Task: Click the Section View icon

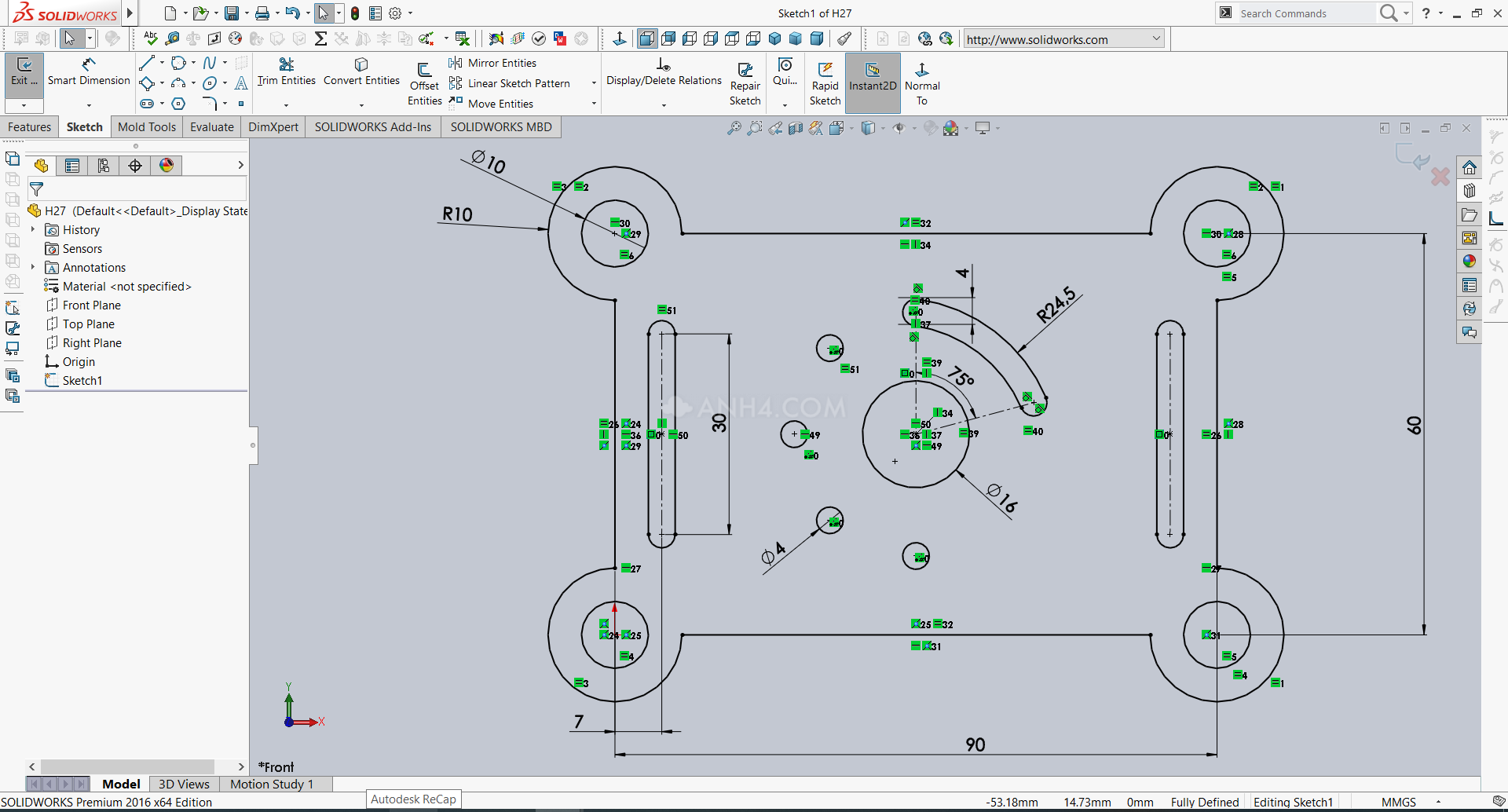Action: (795, 128)
